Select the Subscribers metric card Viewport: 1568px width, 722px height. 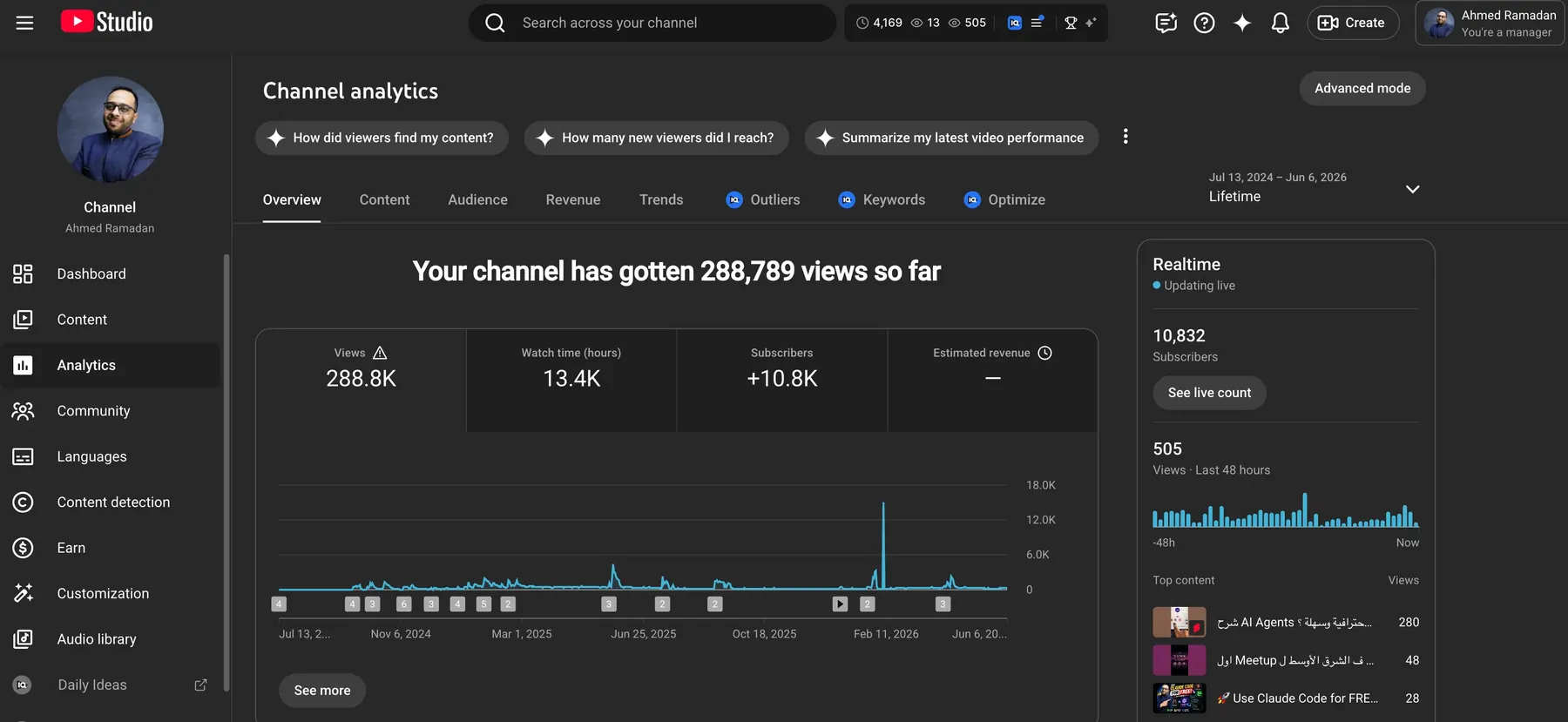click(x=782, y=381)
